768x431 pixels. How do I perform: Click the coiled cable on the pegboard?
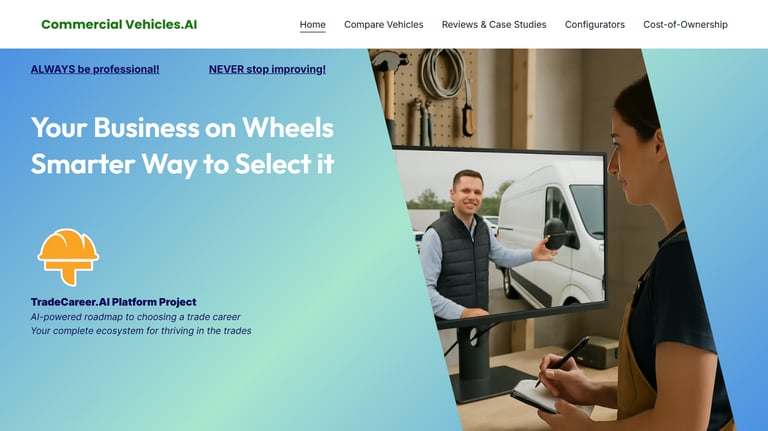443,73
